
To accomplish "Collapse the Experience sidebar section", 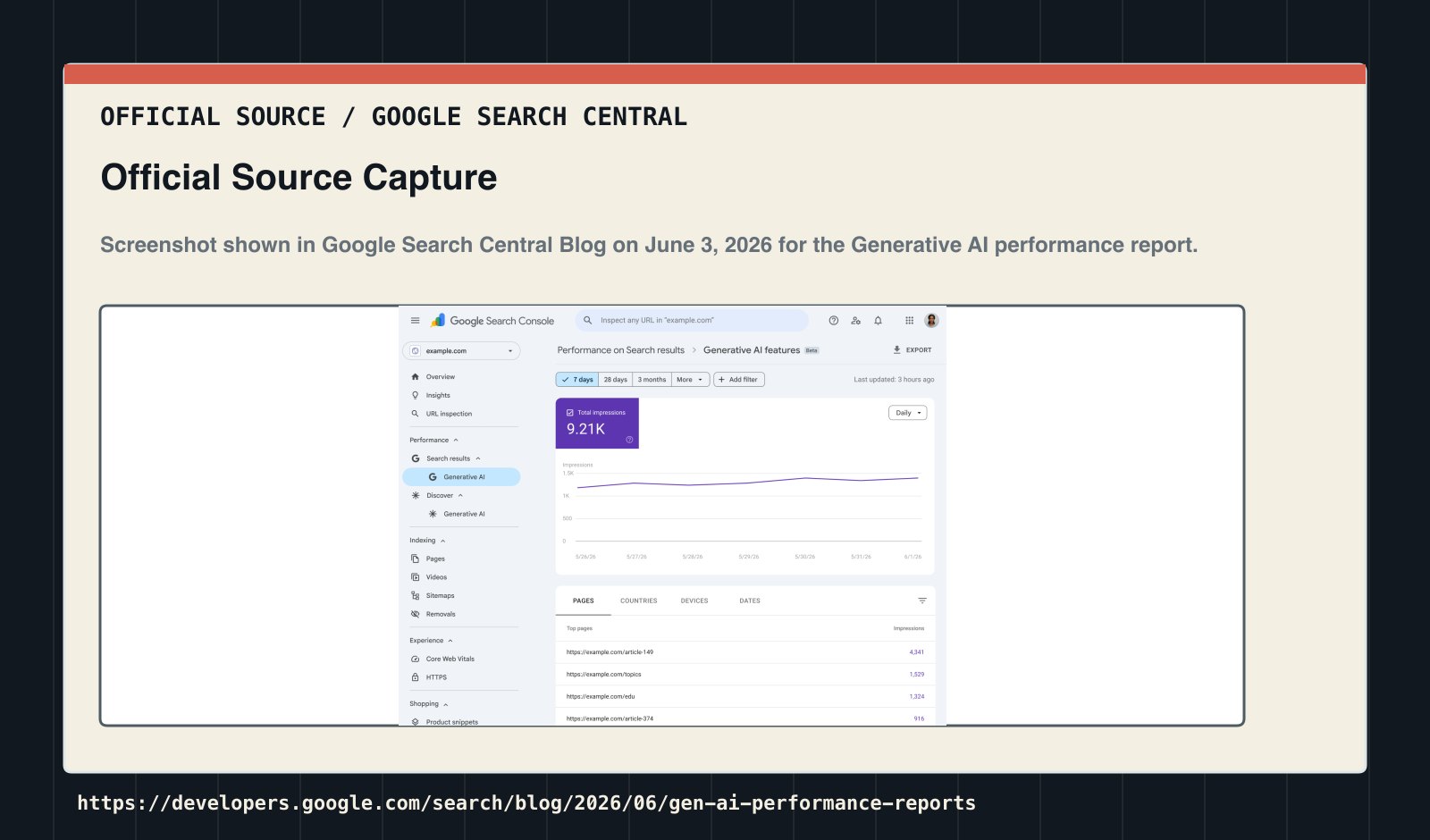I will (x=450, y=641).
